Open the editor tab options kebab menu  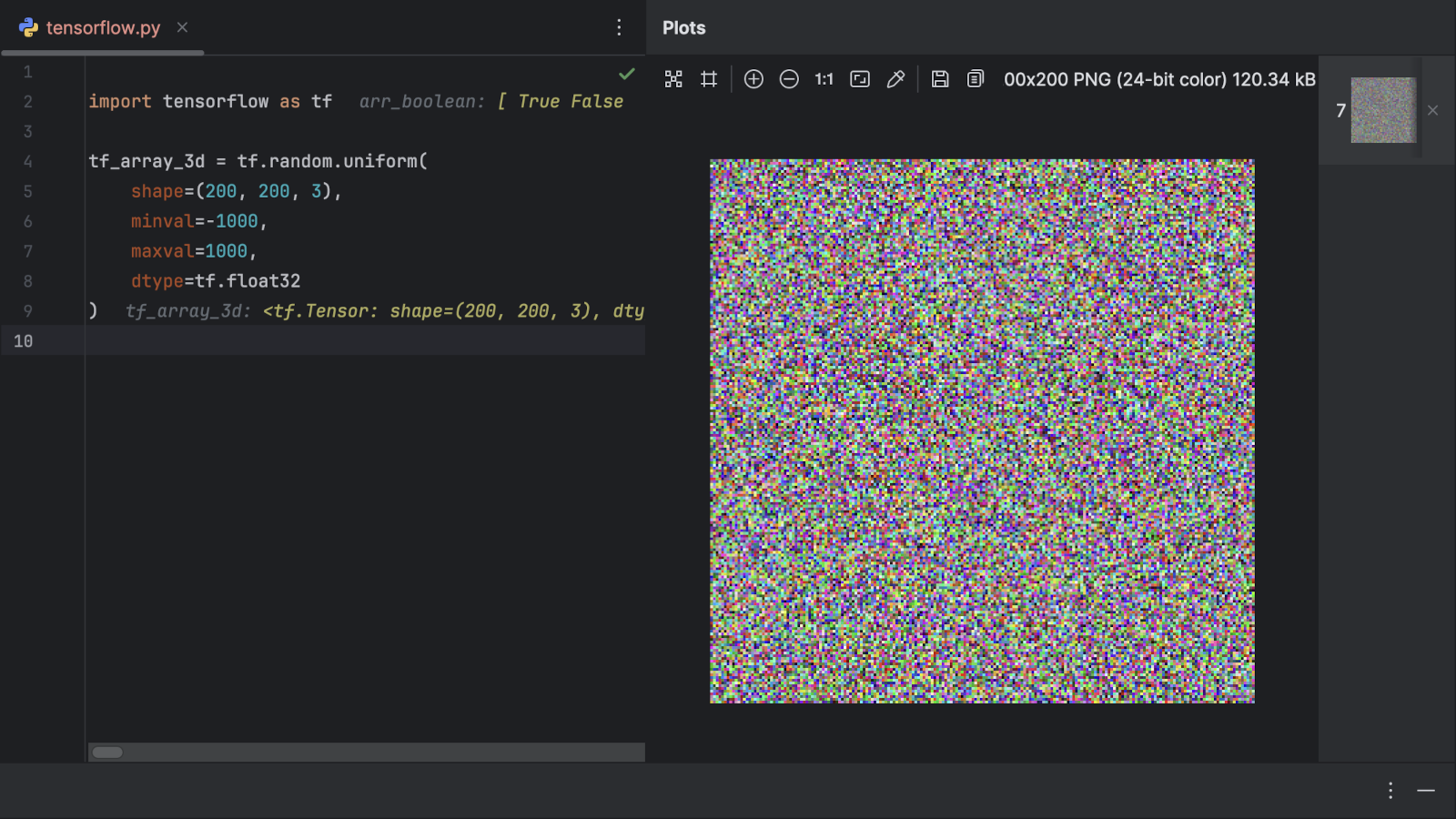click(619, 27)
